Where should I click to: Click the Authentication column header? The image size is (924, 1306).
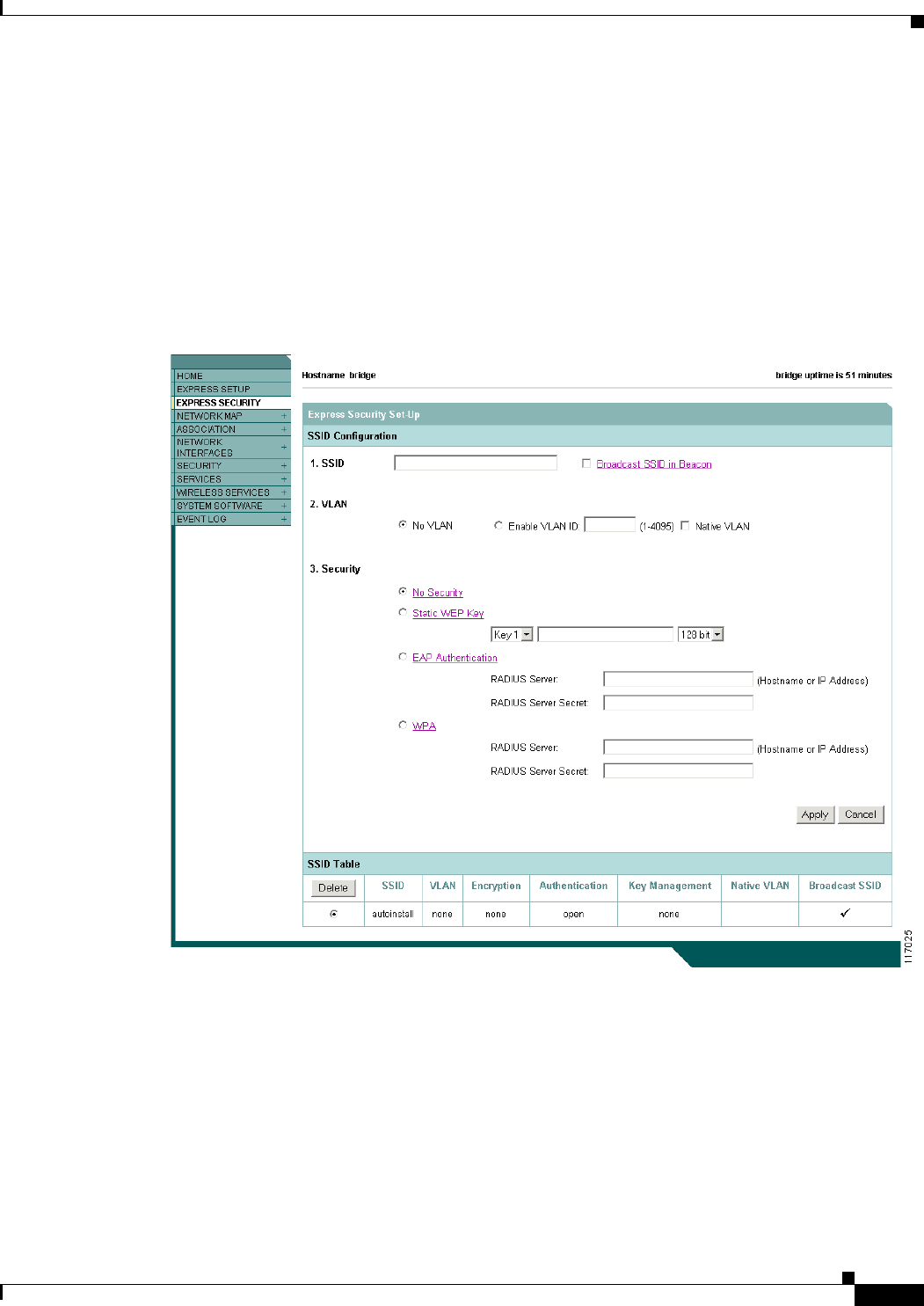pos(573,886)
